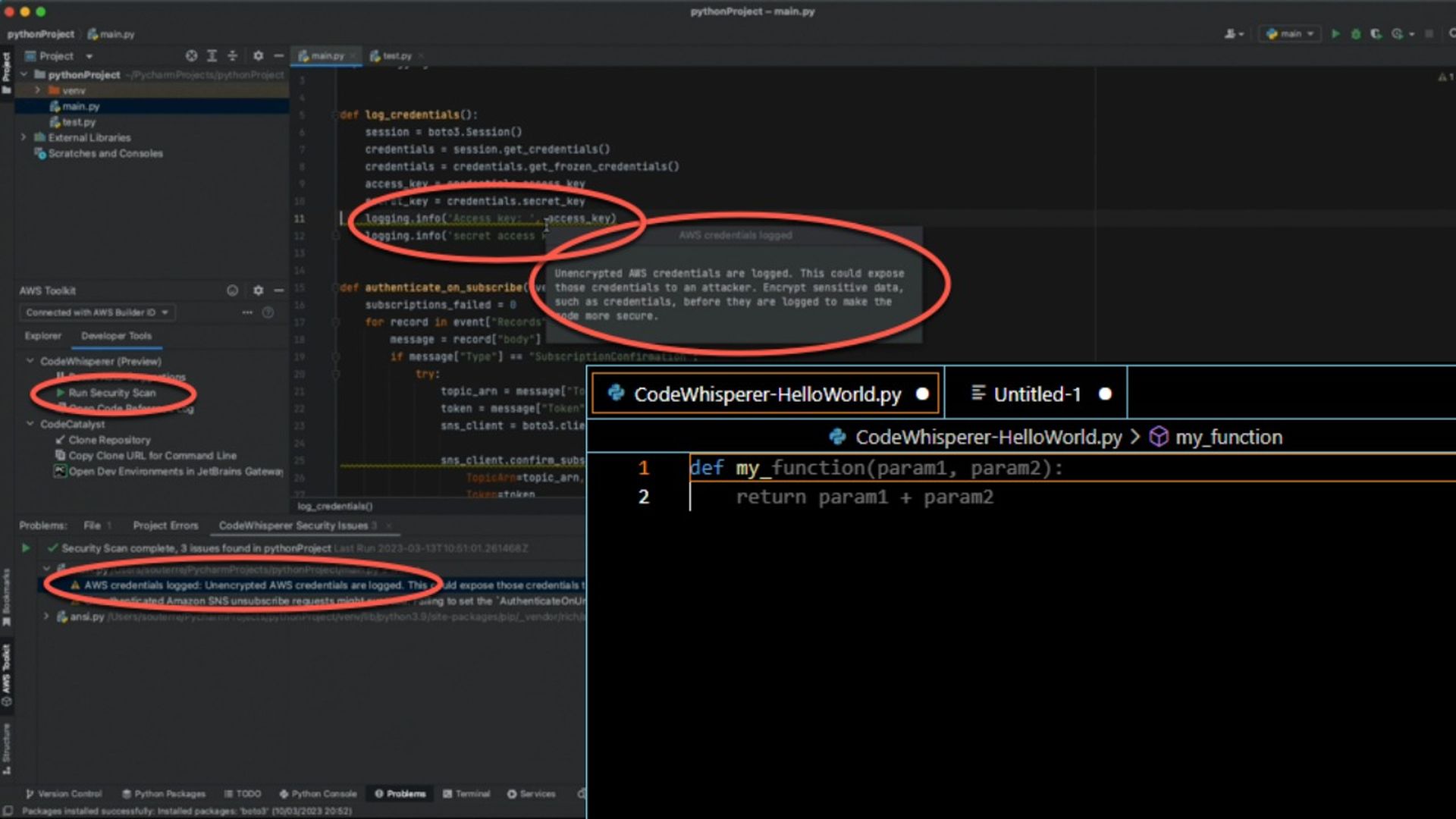1456x819 pixels.
Task: Click the Run Security Scan play icon
Action: pos(60,393)
